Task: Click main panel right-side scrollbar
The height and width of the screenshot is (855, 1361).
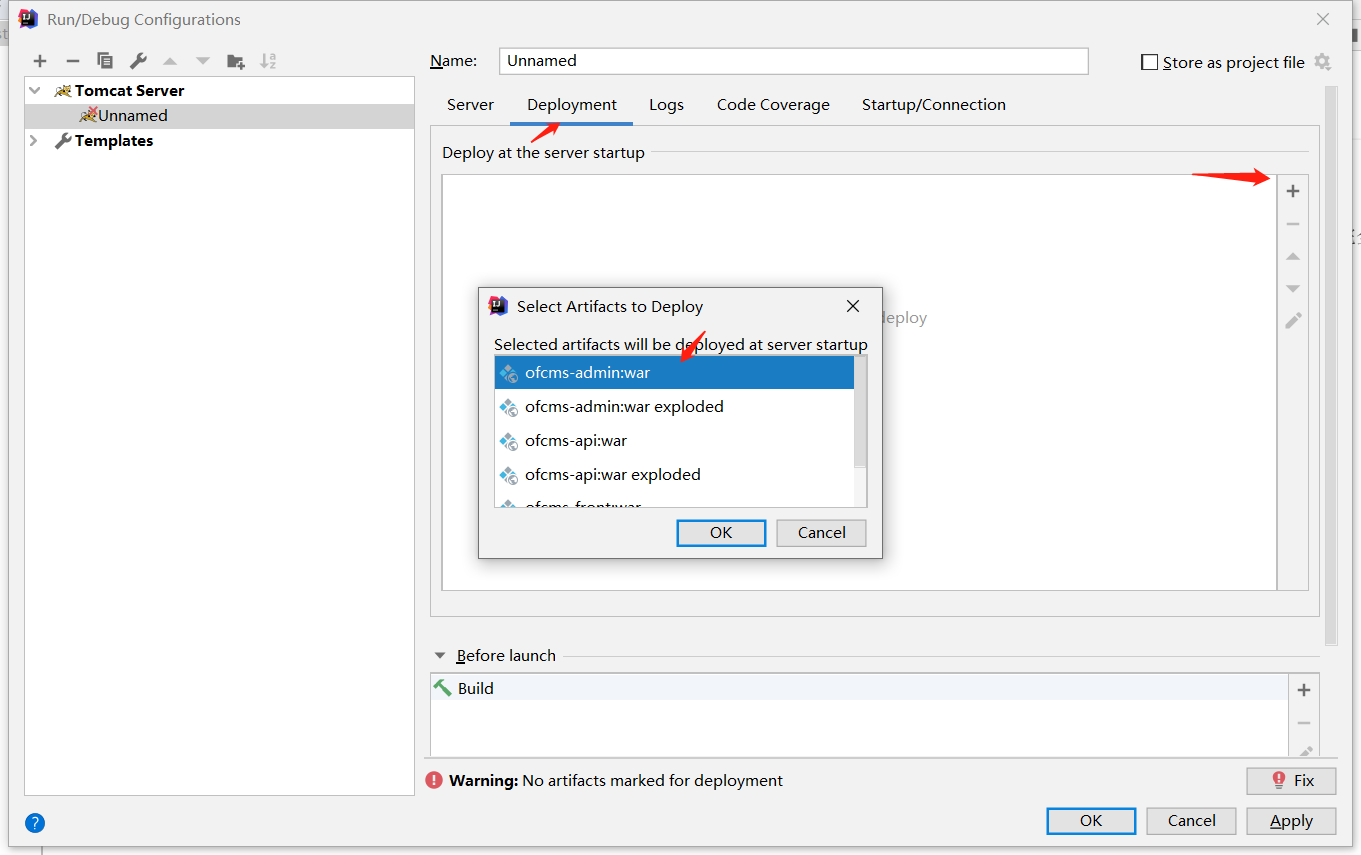Action: click(x=1330, y=365)
